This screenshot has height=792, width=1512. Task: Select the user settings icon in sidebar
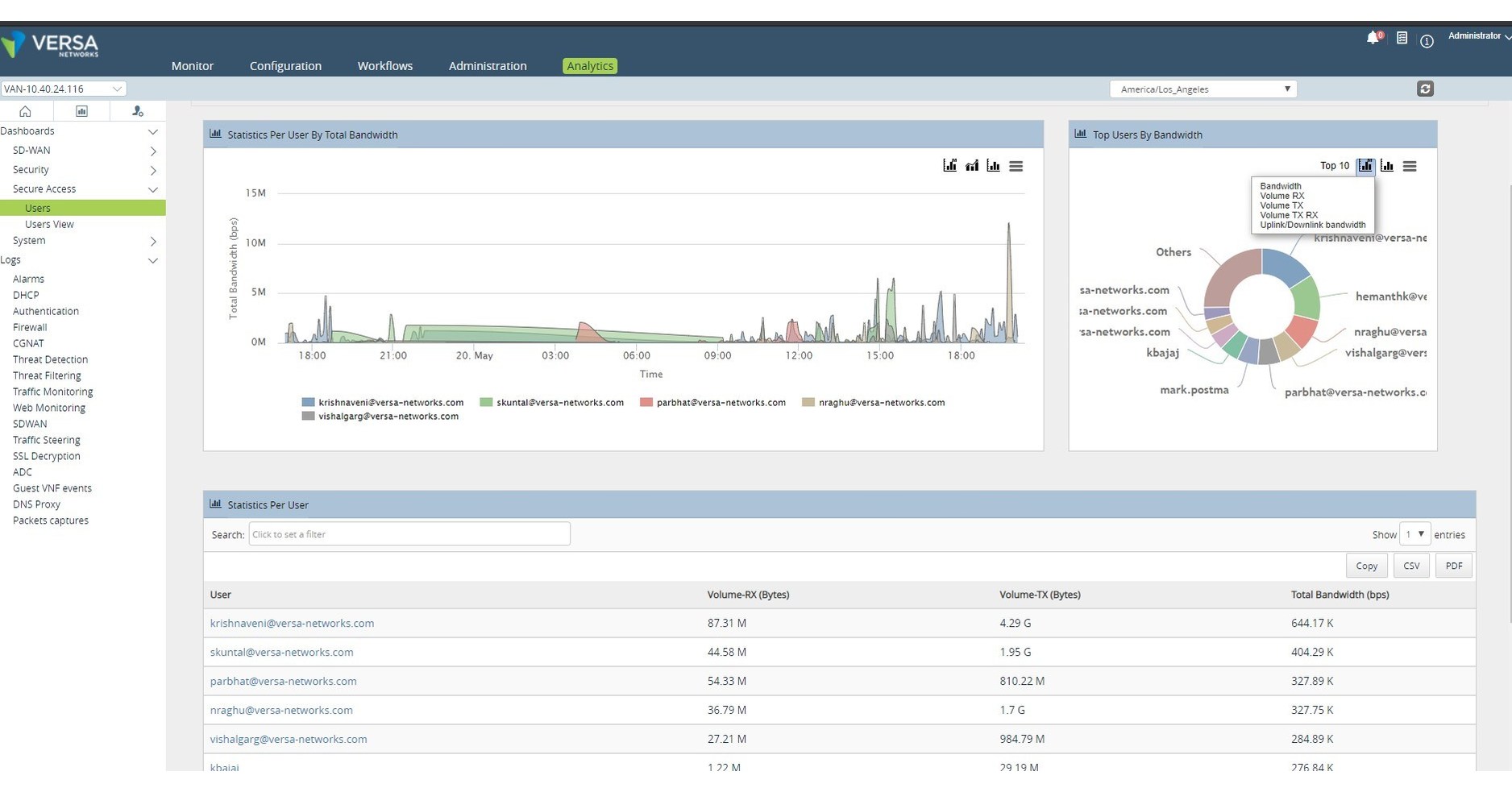pyautogui.click(x=137, y=111)
